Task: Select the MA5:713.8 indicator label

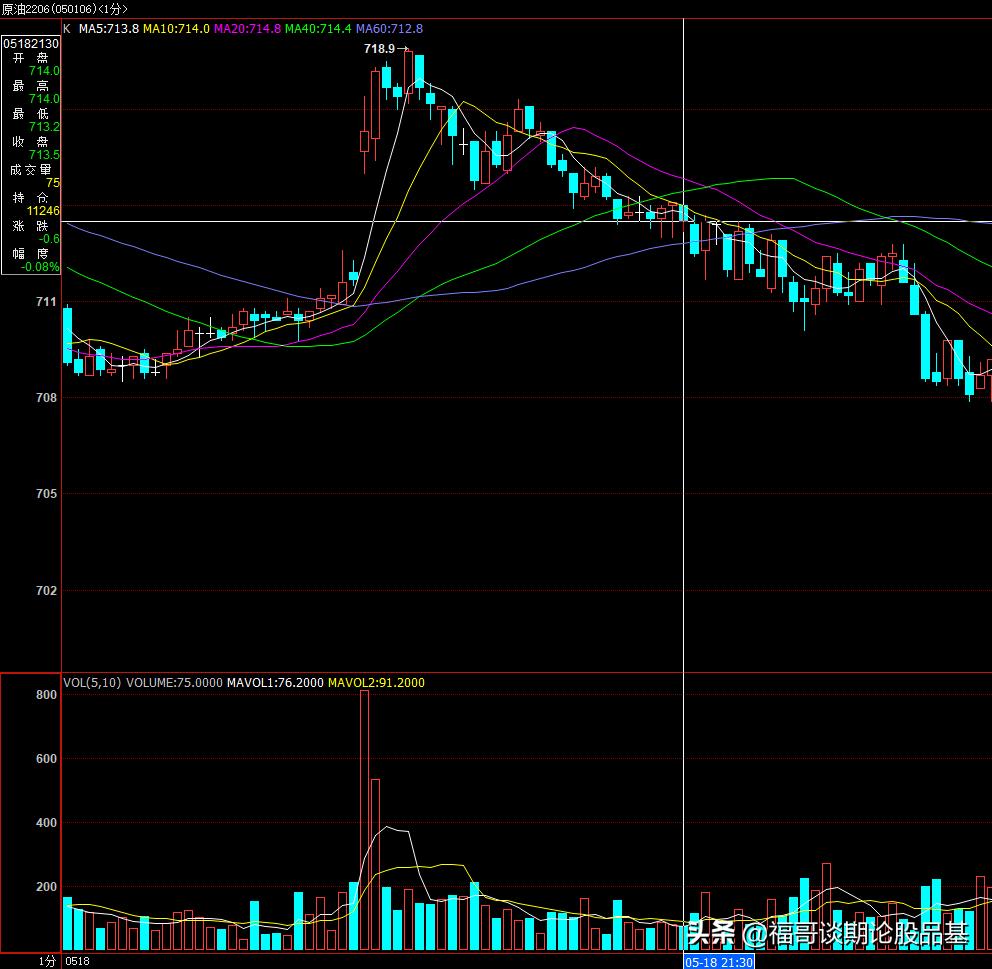Action: click(x=109, y=28)
